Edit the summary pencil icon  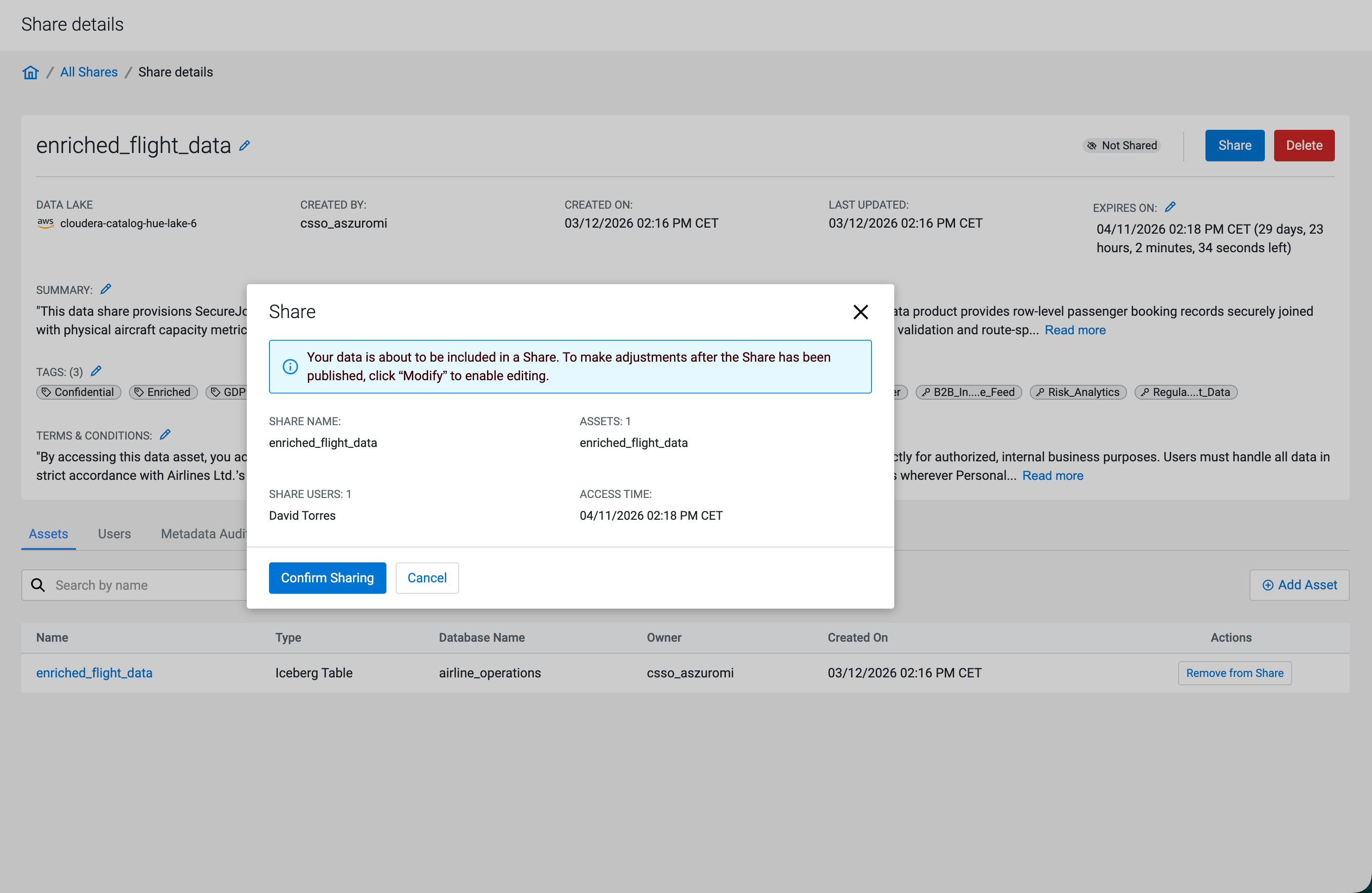[x=105, y=289]
